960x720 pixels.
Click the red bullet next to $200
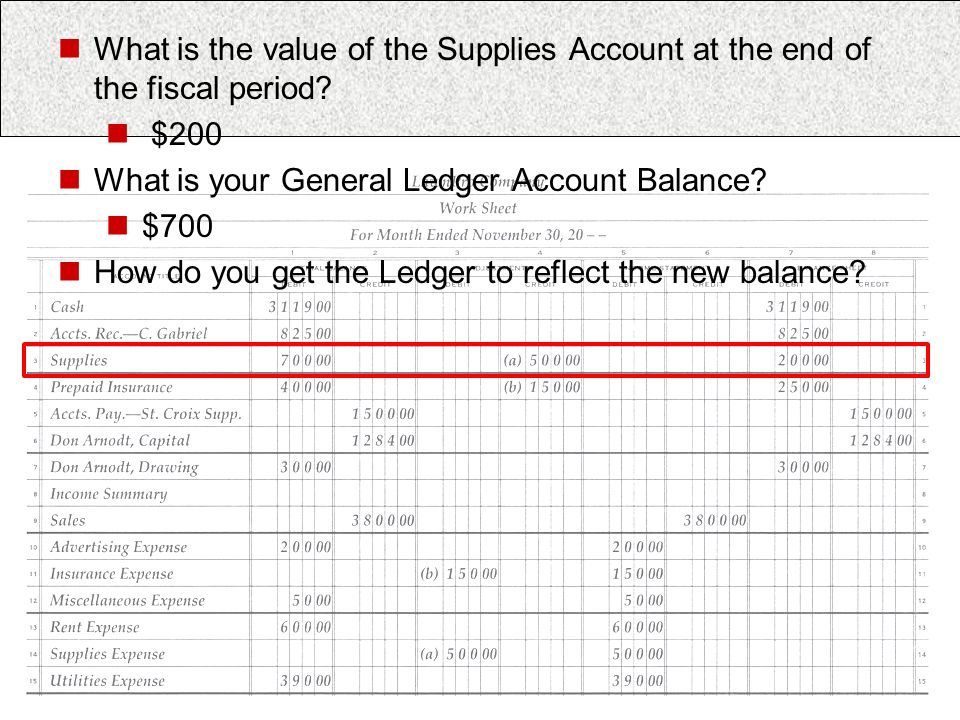117,133
